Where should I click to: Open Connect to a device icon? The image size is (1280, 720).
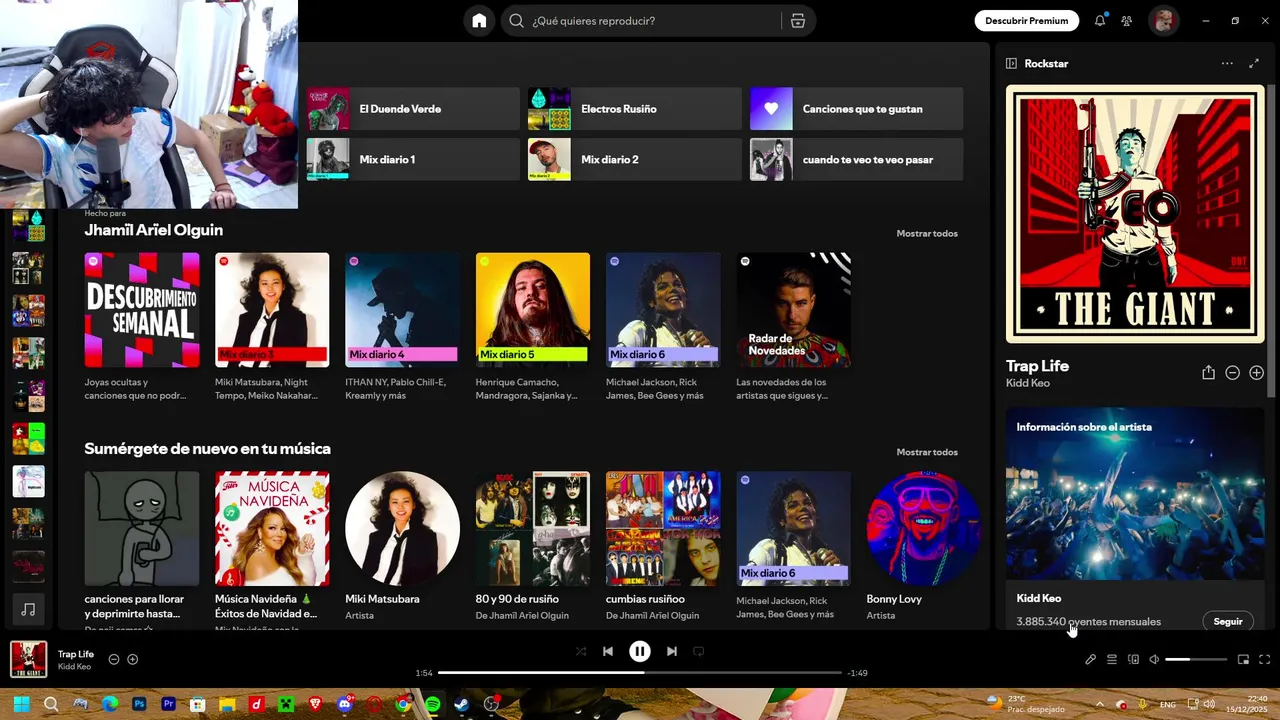pyautogui.click(x=1133, y=659)
